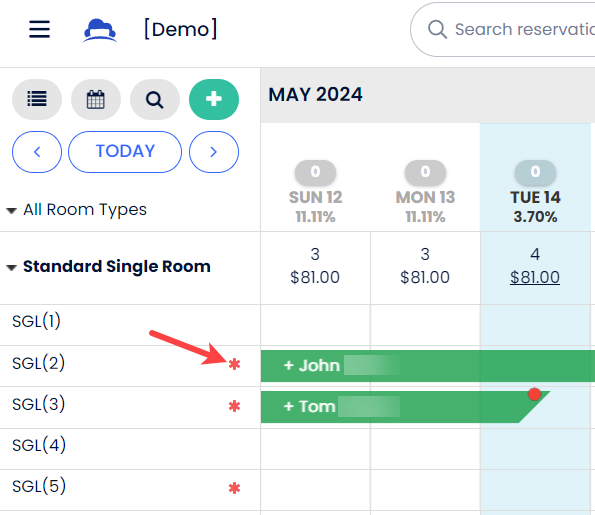This screenshot has width=595, height=515.
Task: Open John's reservation on SGL(2)
Action: (428, 366)
